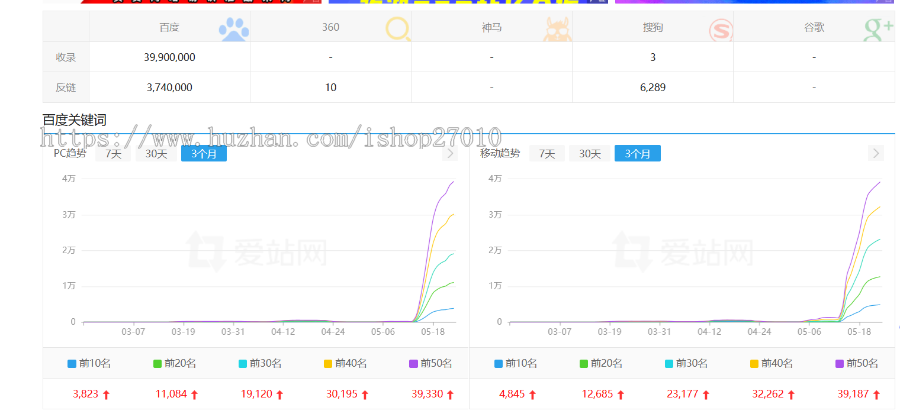Toggle 前10名 blue legend in PC chart
This screenshot has width=900, height=417.
pos(89,363)
